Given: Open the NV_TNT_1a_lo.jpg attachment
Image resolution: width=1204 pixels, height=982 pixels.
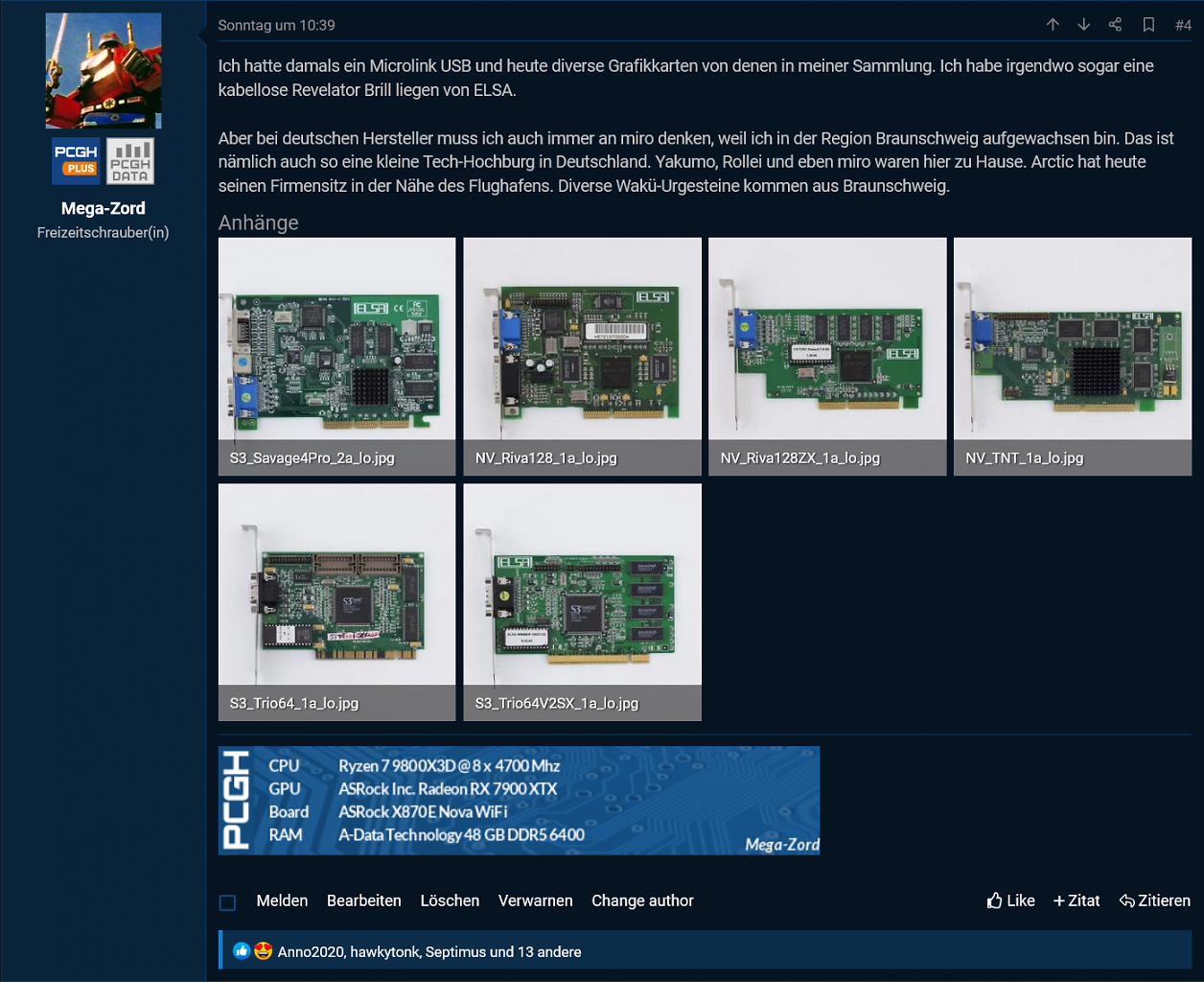Looking at the screenshot, I should click(1073, 357).
